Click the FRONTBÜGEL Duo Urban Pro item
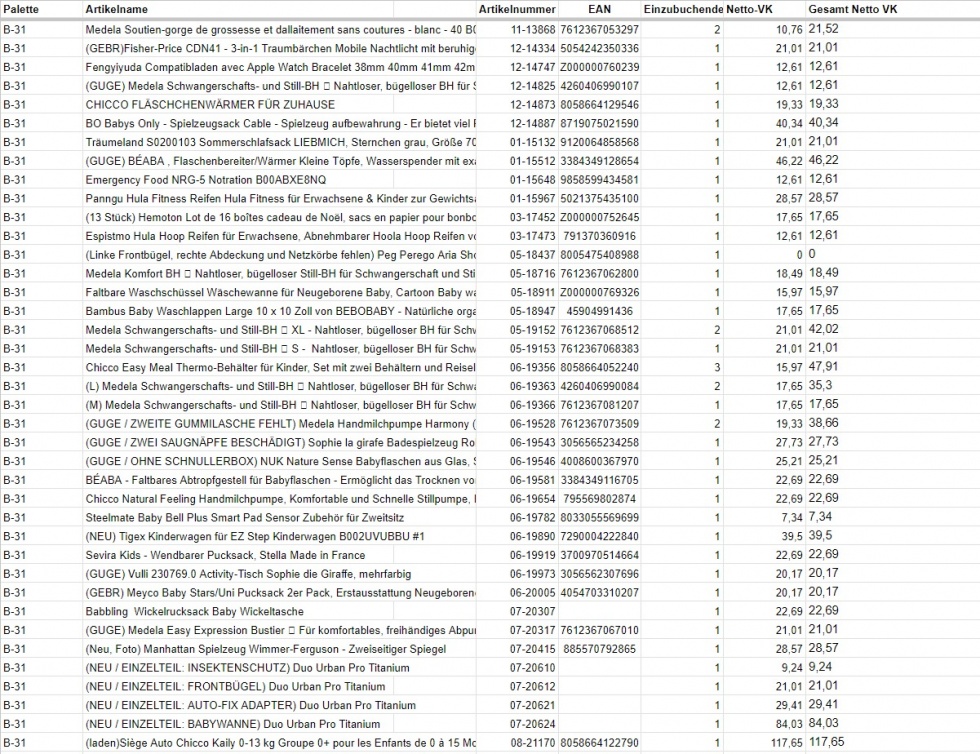980x754 pixels. click(236, 686)
